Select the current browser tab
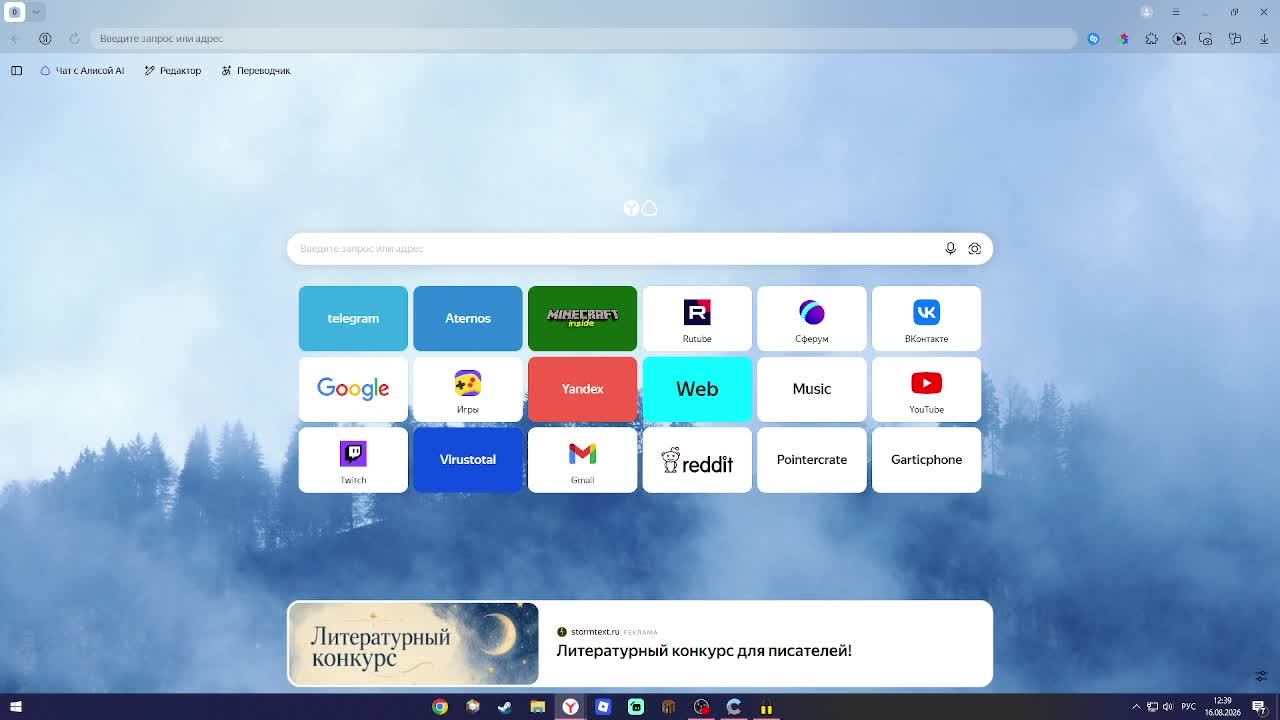This screenshot has width=1280, height=720. [x=14, y=12]
